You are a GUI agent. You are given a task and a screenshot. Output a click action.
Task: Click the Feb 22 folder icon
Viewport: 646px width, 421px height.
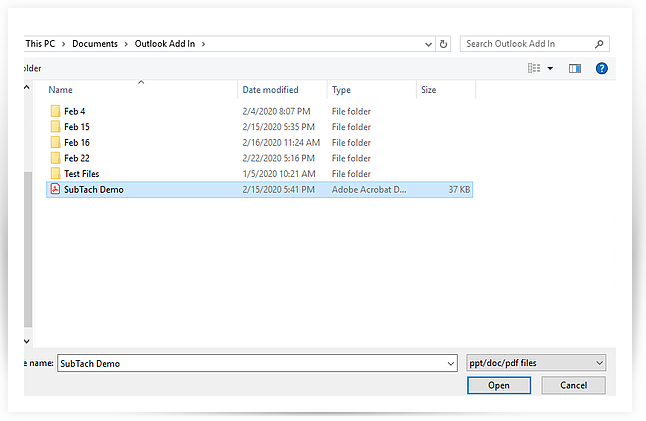click(55, 158)
